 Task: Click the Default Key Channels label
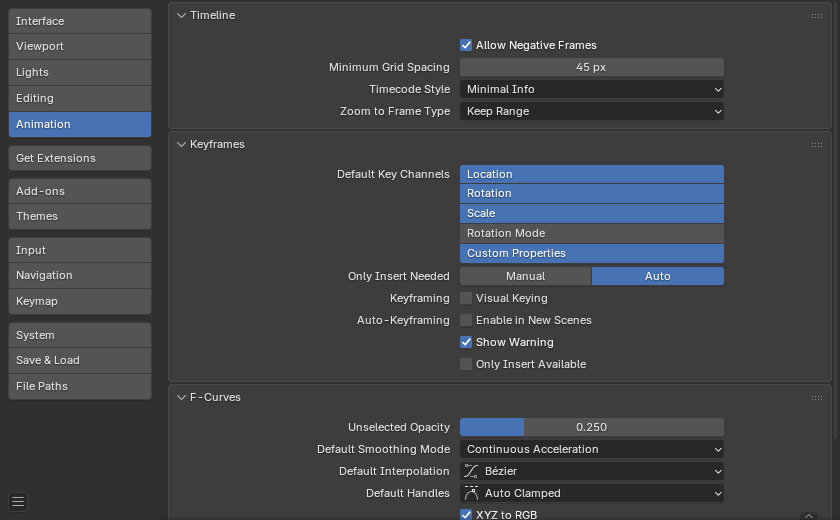point(393,175)
